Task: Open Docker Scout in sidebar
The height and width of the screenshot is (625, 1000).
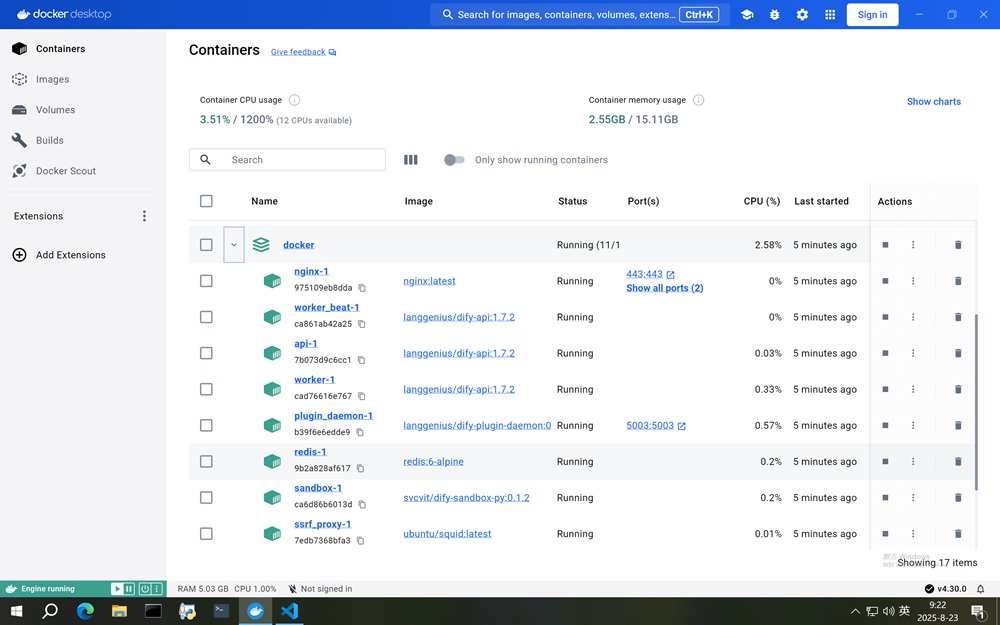Action: click(83, 171)
